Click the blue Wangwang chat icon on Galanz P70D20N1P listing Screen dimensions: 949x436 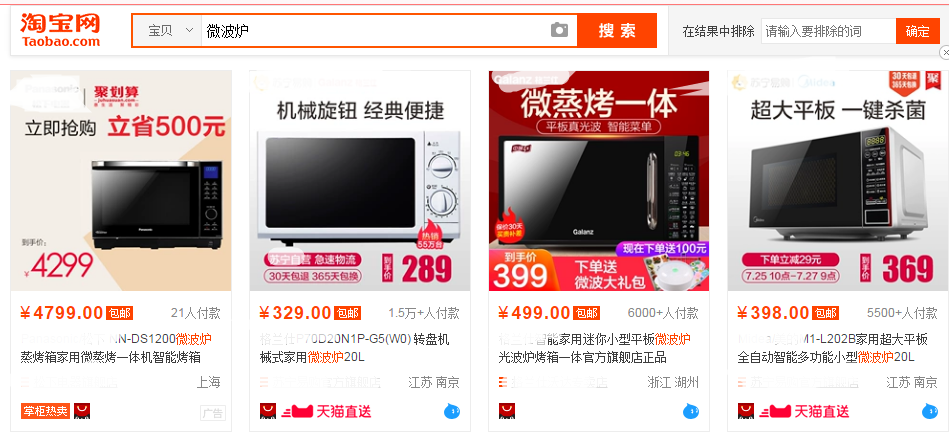452,412
